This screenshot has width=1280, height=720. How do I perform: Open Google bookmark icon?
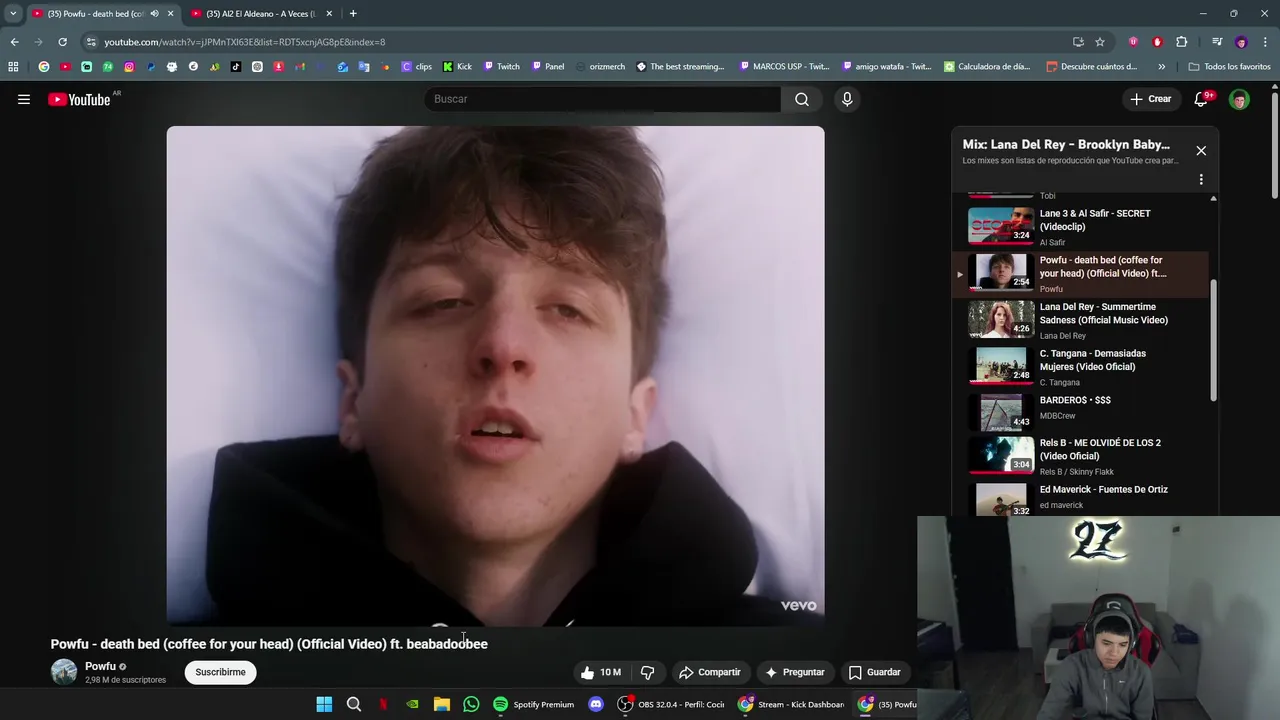[x=44, y=67]
